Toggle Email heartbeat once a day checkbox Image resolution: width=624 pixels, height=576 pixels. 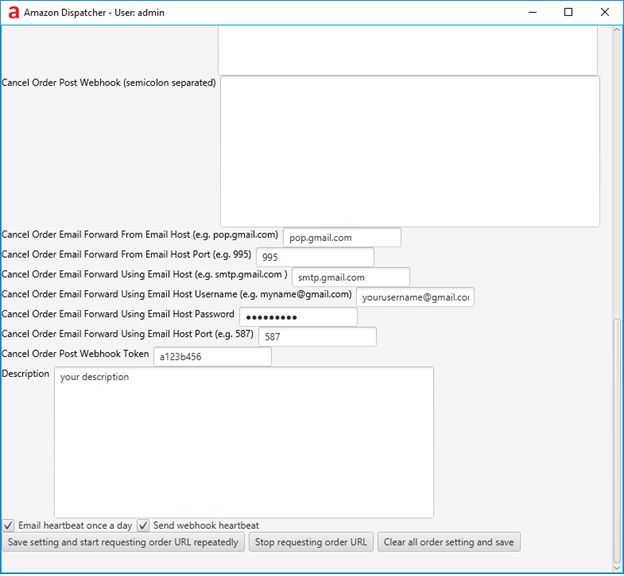coord(8,525)
